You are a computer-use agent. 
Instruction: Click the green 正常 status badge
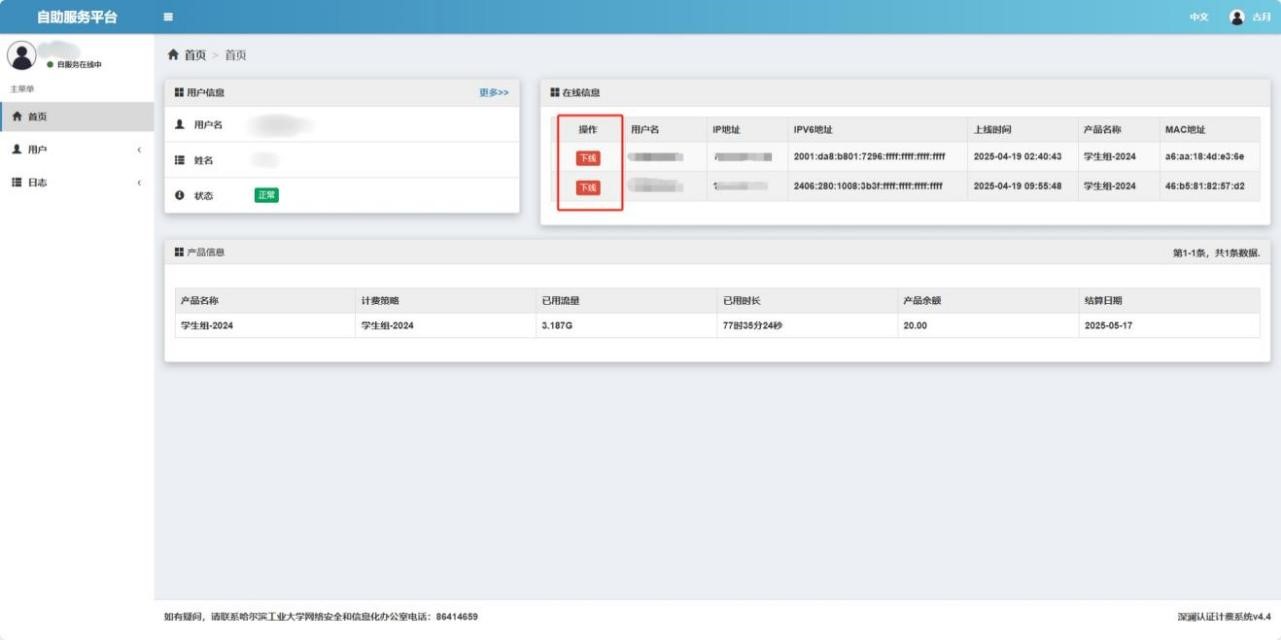pyautogui.click(x=267, y=195)
